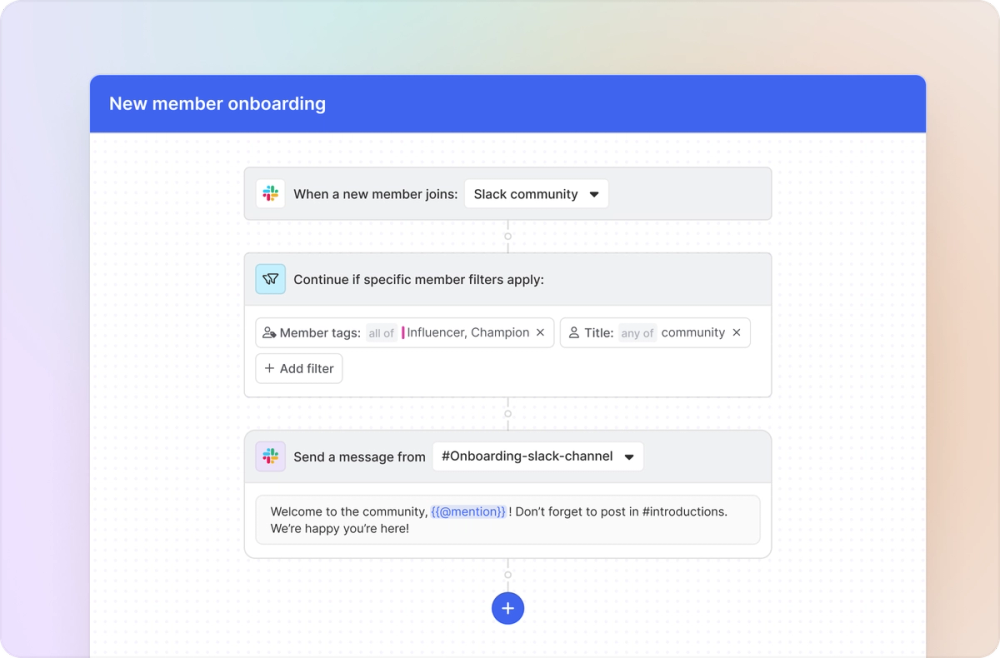Click the pink tag color marker
Screen dimensions: 1000x658
pos(403,333)
